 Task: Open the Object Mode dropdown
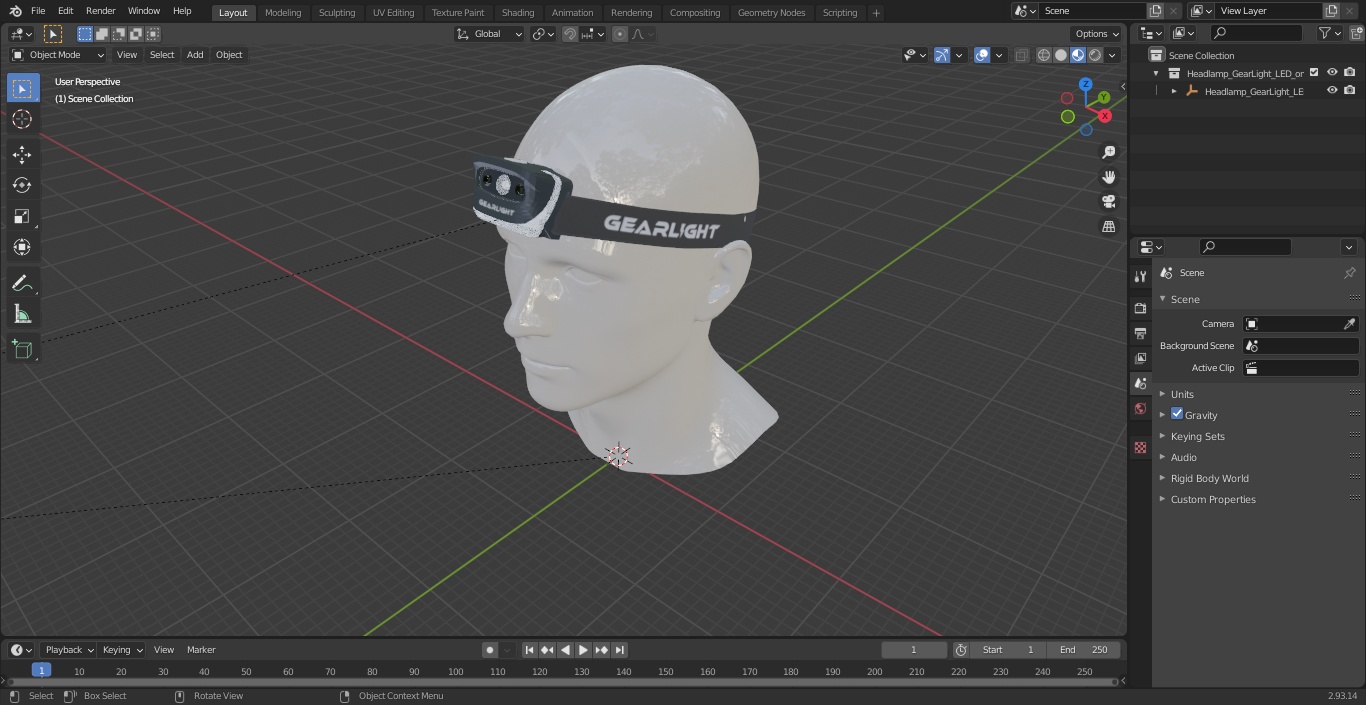point(58,55)
